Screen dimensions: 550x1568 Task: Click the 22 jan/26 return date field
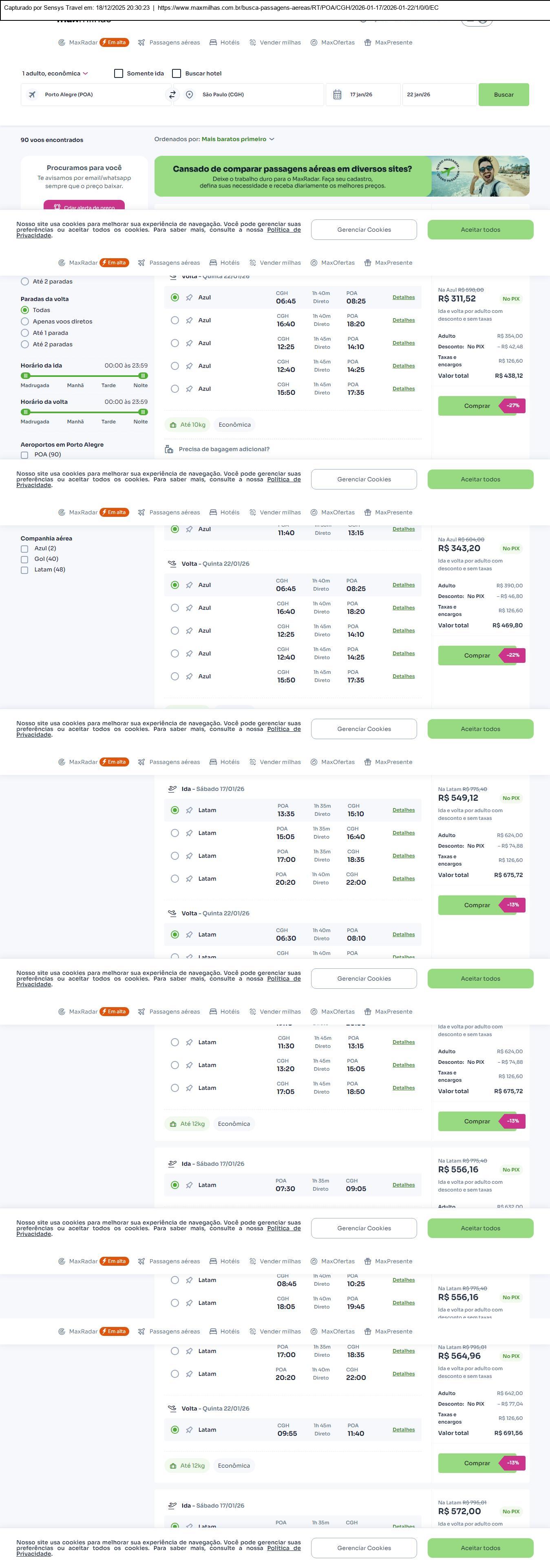[438, 95]
